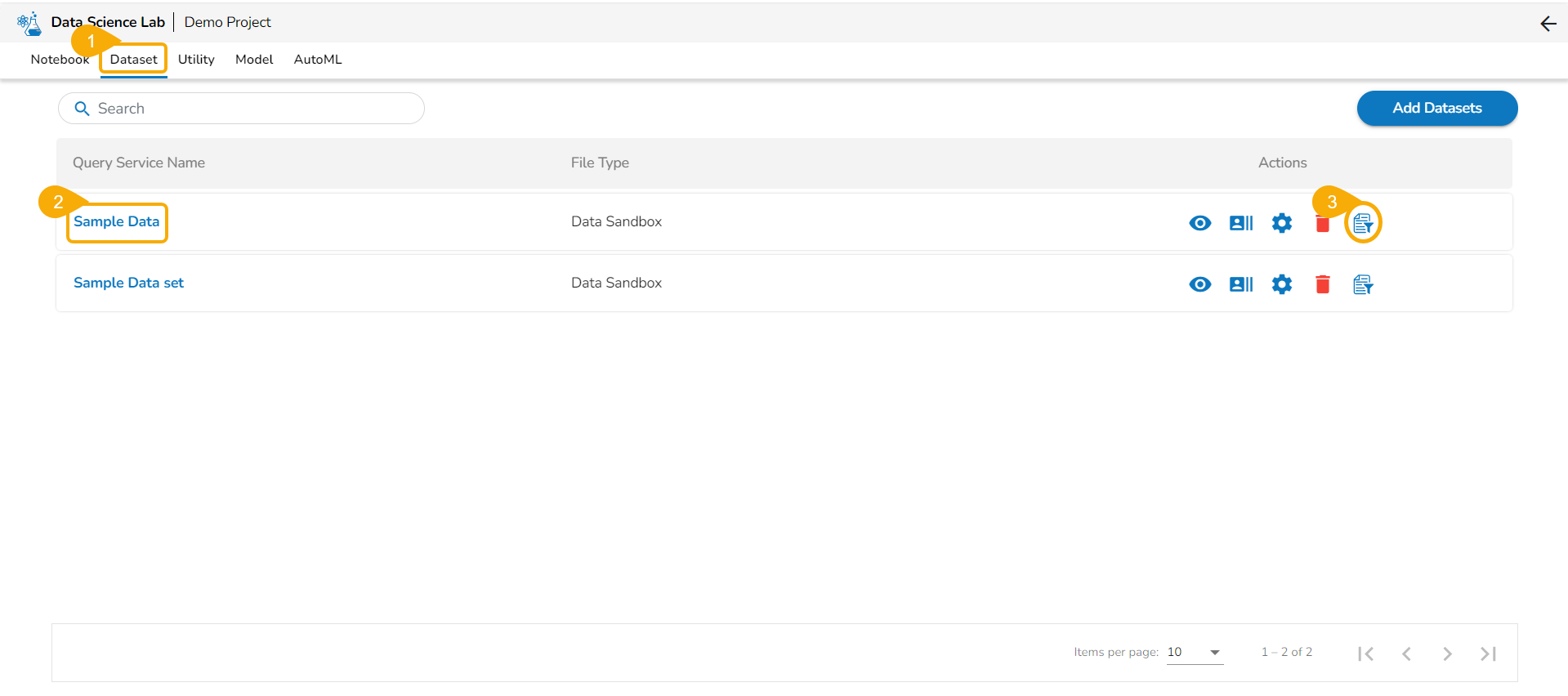Click the data preparation icon for Sample Data
This screenshot has height=696, width=1568.
[1362, 223]
